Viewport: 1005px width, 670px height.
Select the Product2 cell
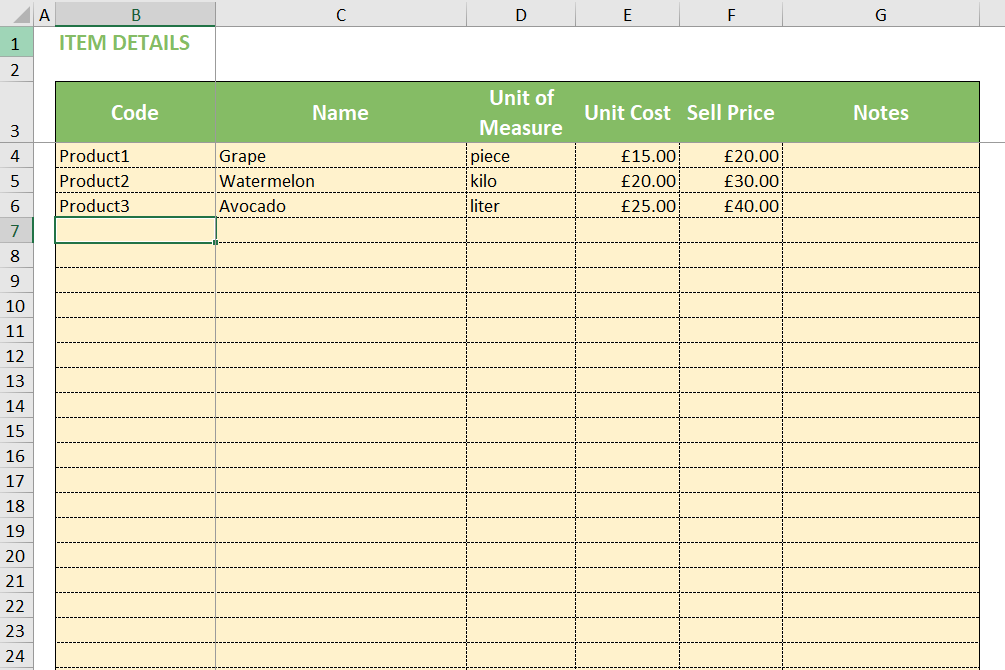[135, 181]
